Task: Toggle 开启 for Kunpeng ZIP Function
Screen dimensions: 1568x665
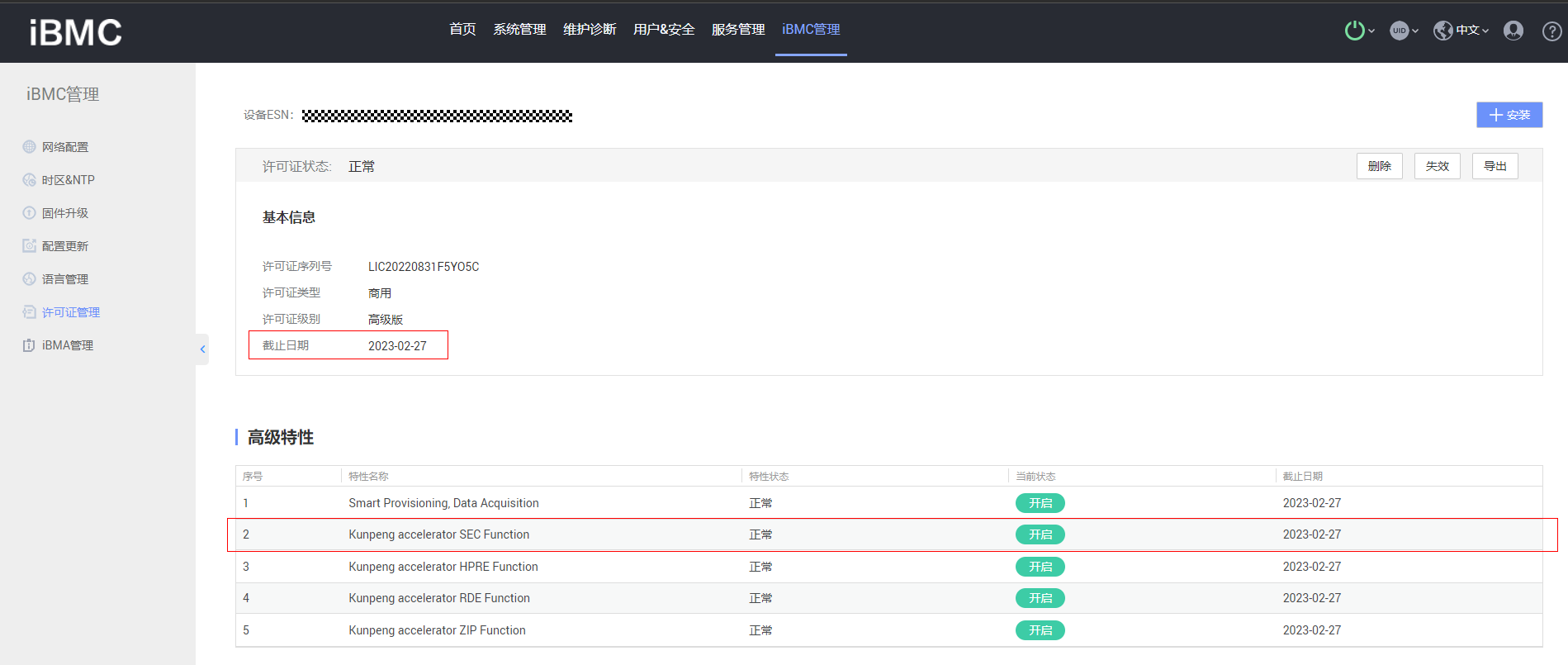Action: click(x=1040, y=630)
